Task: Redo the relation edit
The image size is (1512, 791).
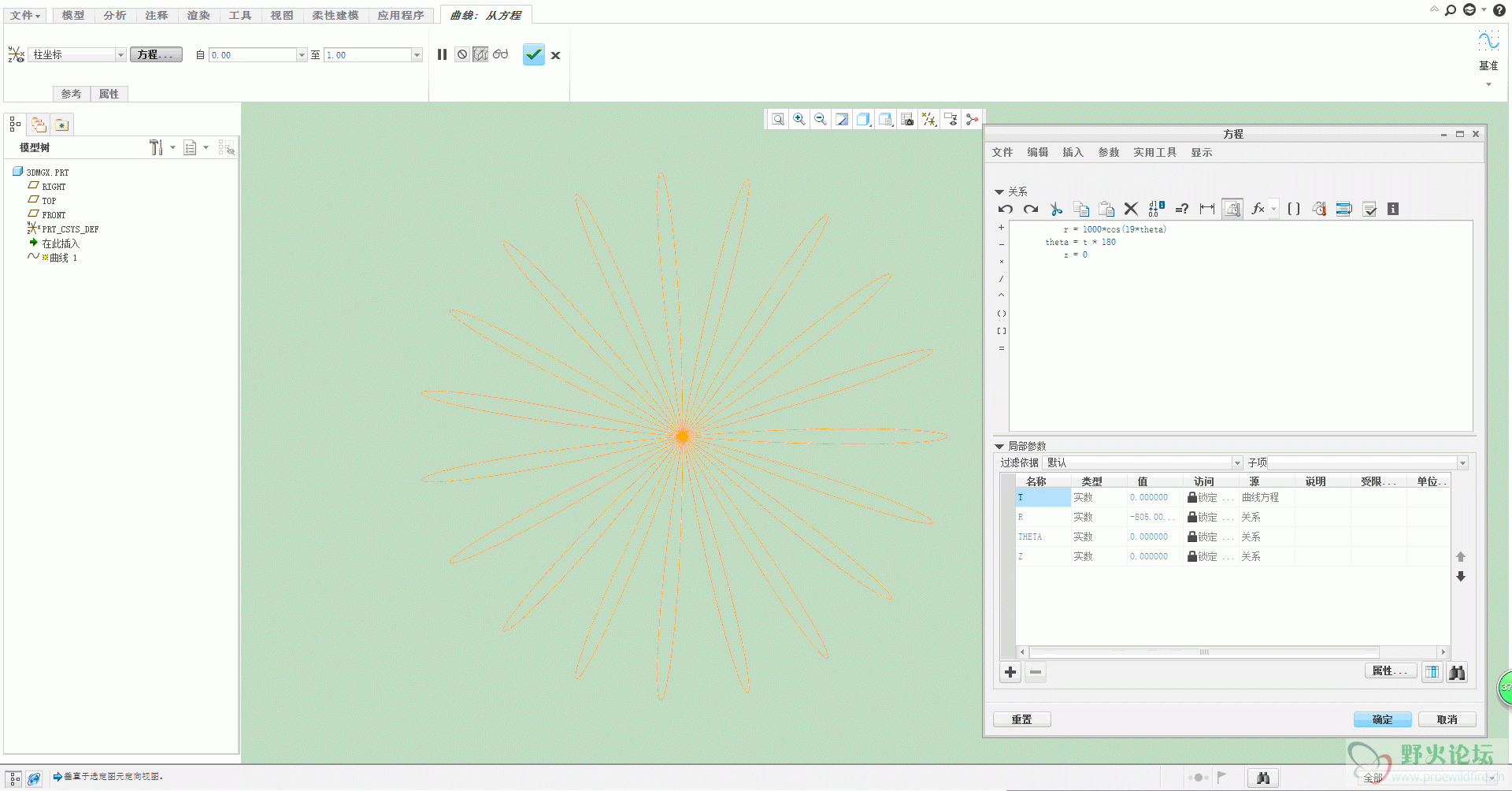Action: click(x=1031, y=209)
